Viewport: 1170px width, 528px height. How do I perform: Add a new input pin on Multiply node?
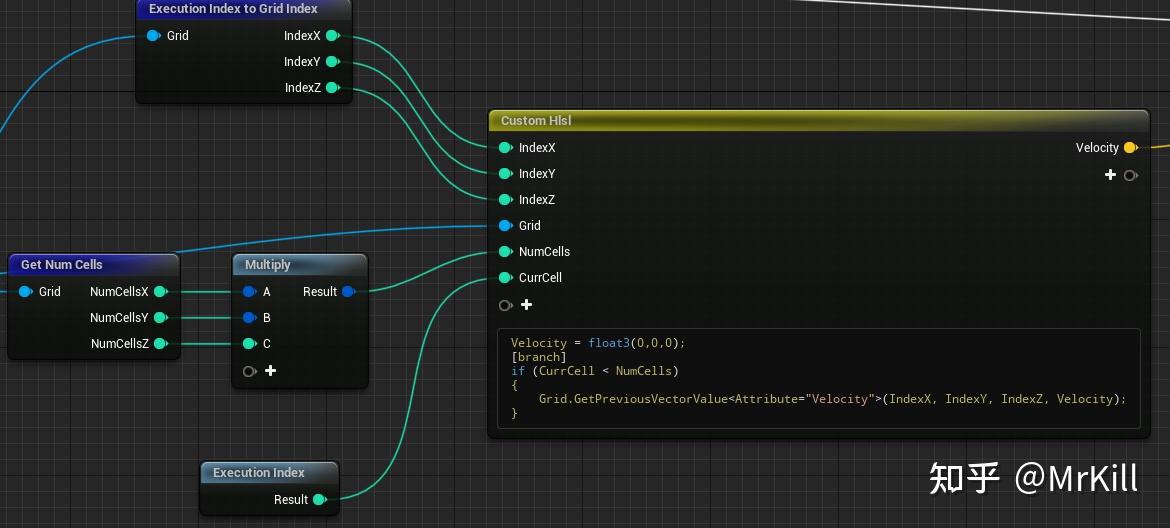click(270, 371)
